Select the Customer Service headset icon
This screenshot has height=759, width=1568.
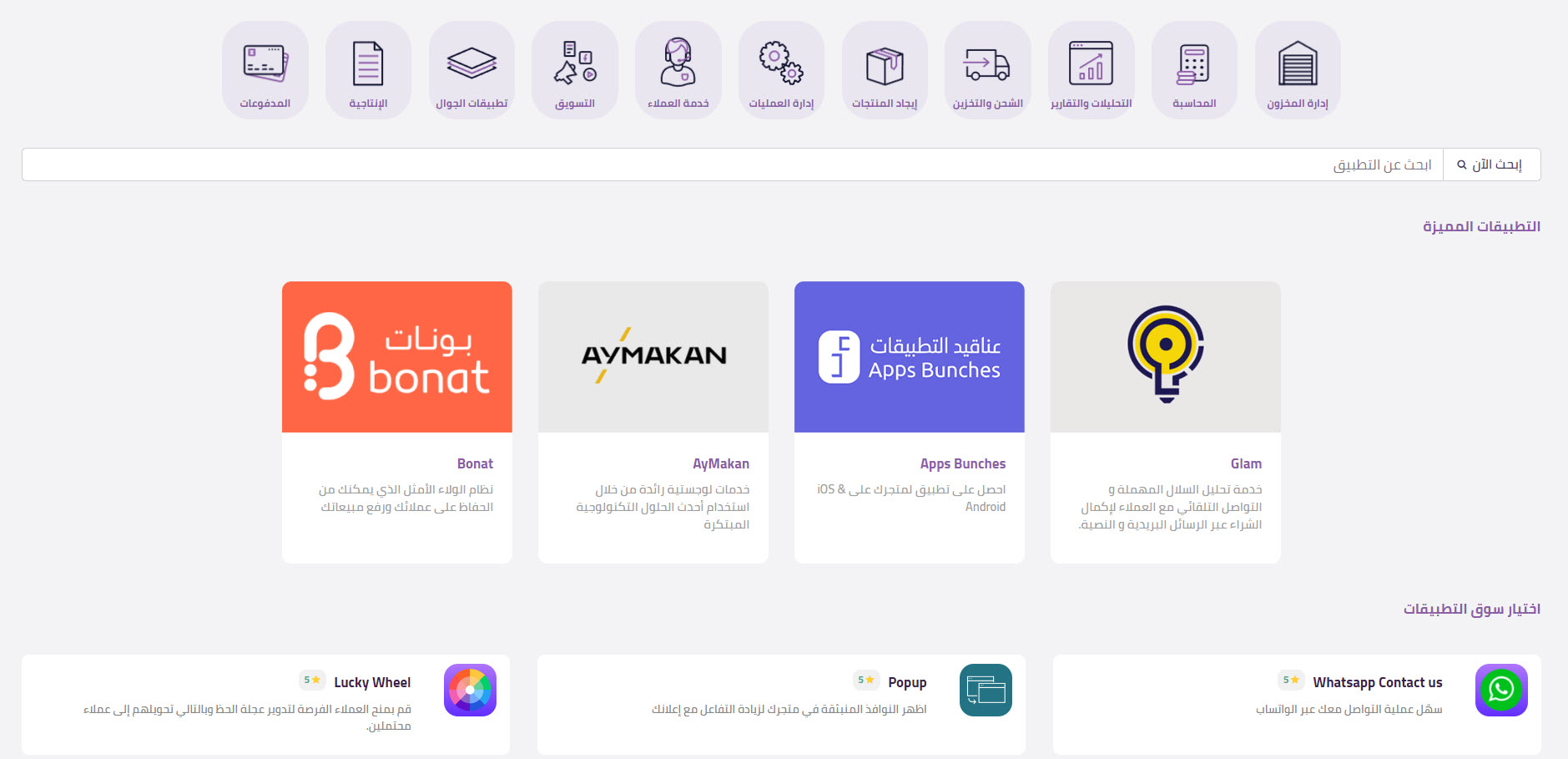678,63
